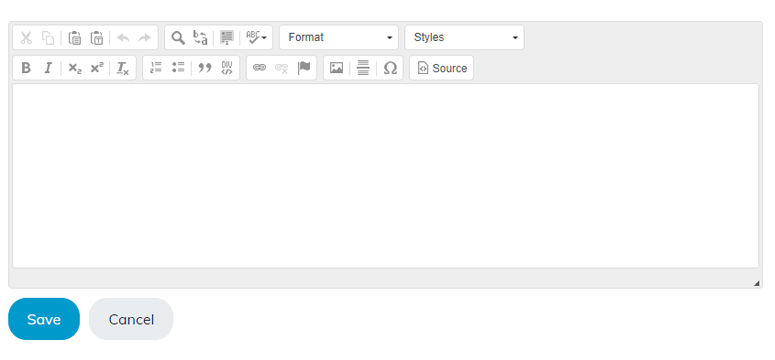The image size is (775, 360).
Task: Open the Format dropdown
Action: coord(339,38)
